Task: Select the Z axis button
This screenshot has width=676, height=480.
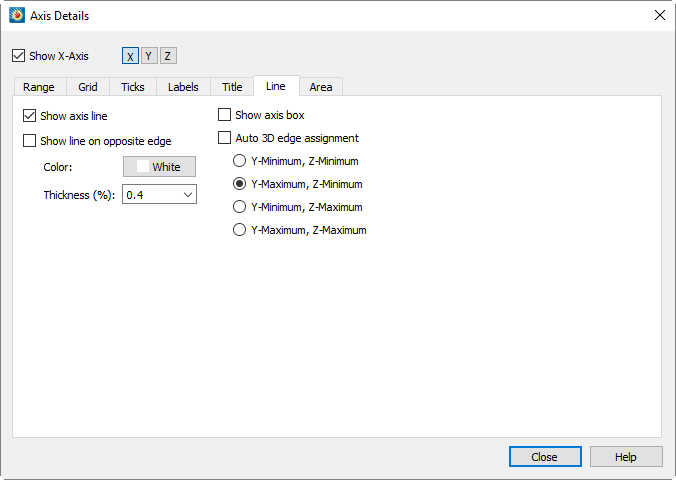Action: click(168, 56)
